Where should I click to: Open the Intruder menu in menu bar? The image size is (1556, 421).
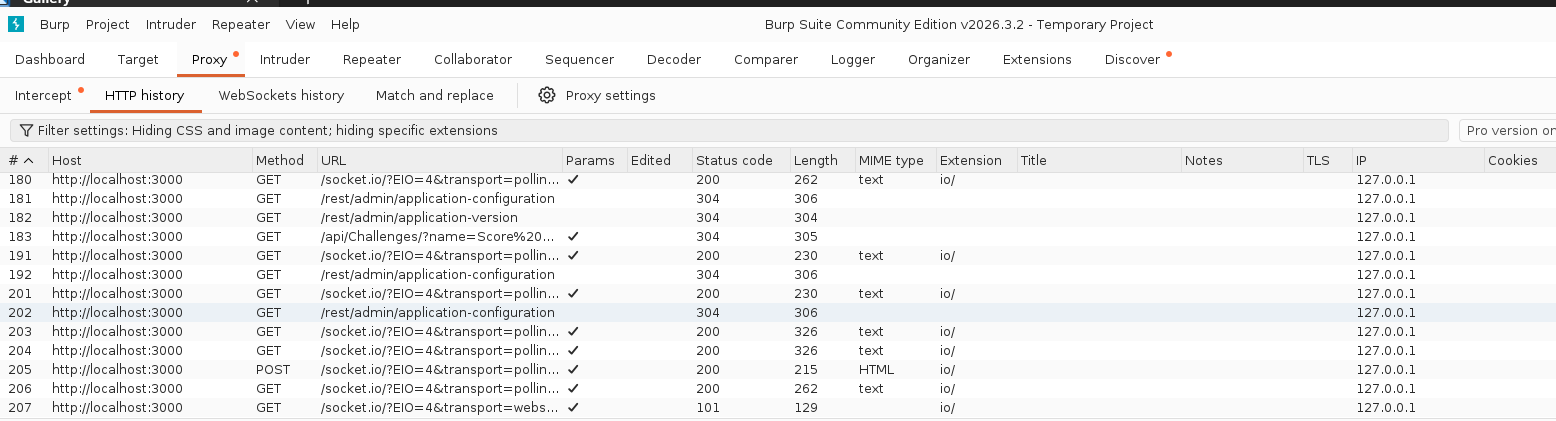(x=171, y=24)
